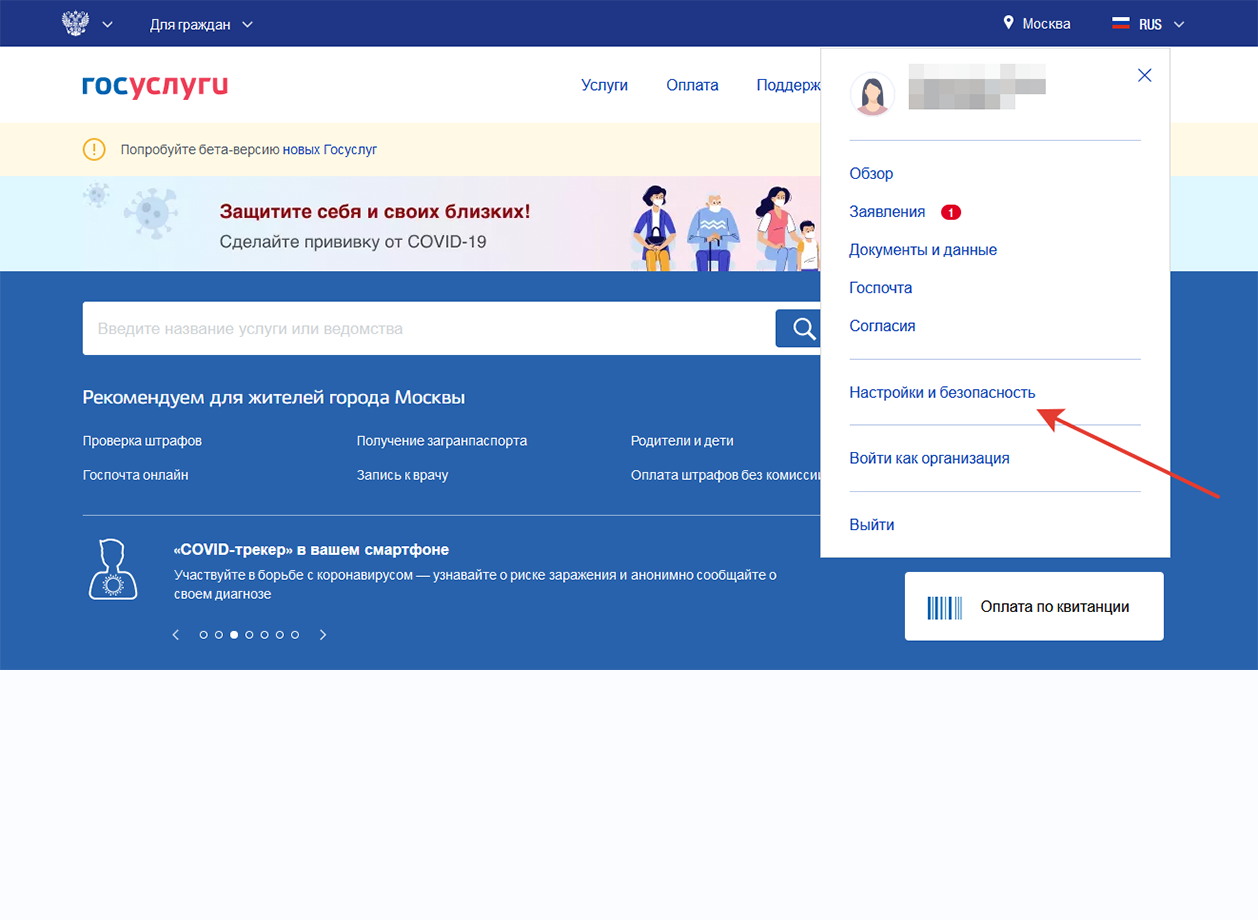Select the fifth carousel dot
The height and width of the screenshot is (920, 1258).
coord(264,635)
